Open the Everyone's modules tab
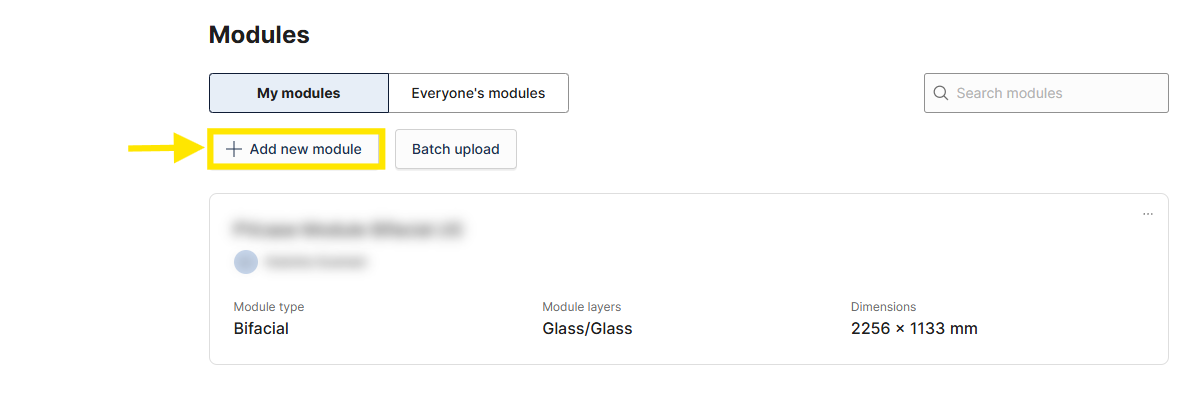The height and width of the screenshot is (408, 1197). (478, 93)
